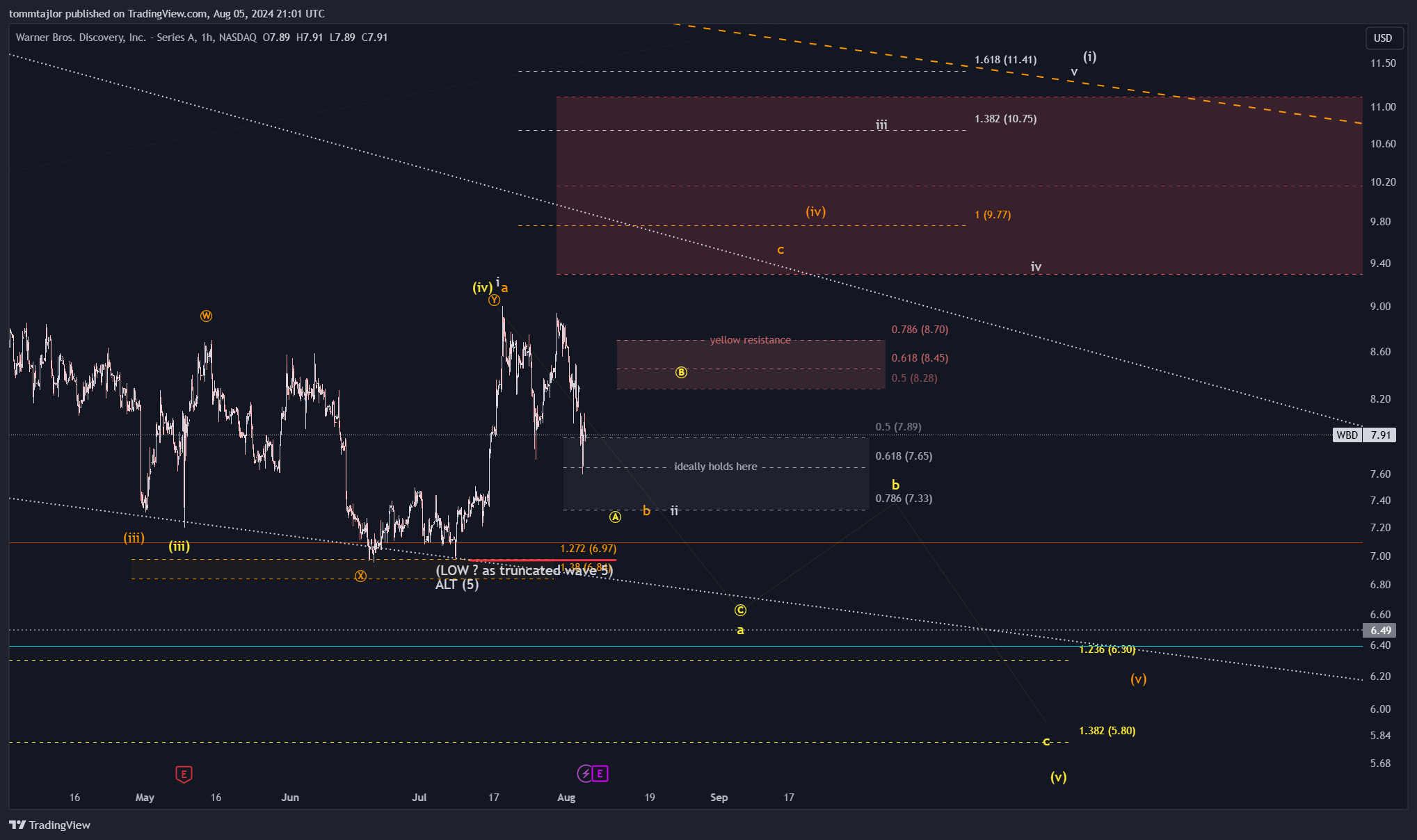
Task: Click the 0.786 (8.70) retracement label
Action: click(x=920, y=330)
